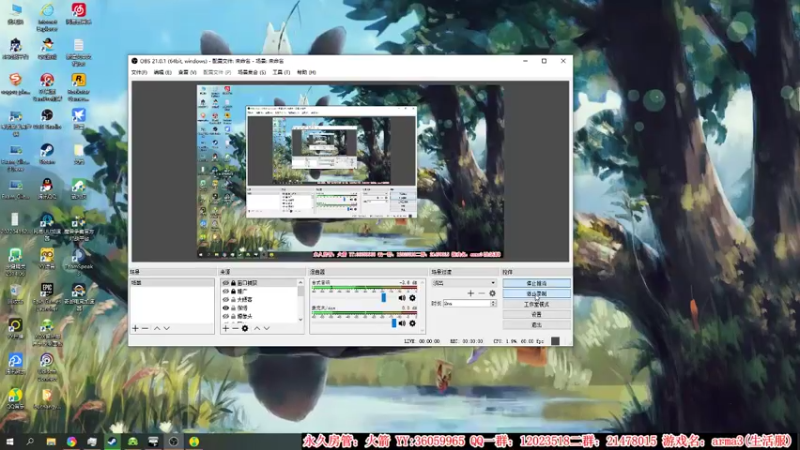This screenshot has width=800, height=450.
Task: Open the 编辑(E) Edit menu
Action: pyautogui.click(x=162, y=72)
